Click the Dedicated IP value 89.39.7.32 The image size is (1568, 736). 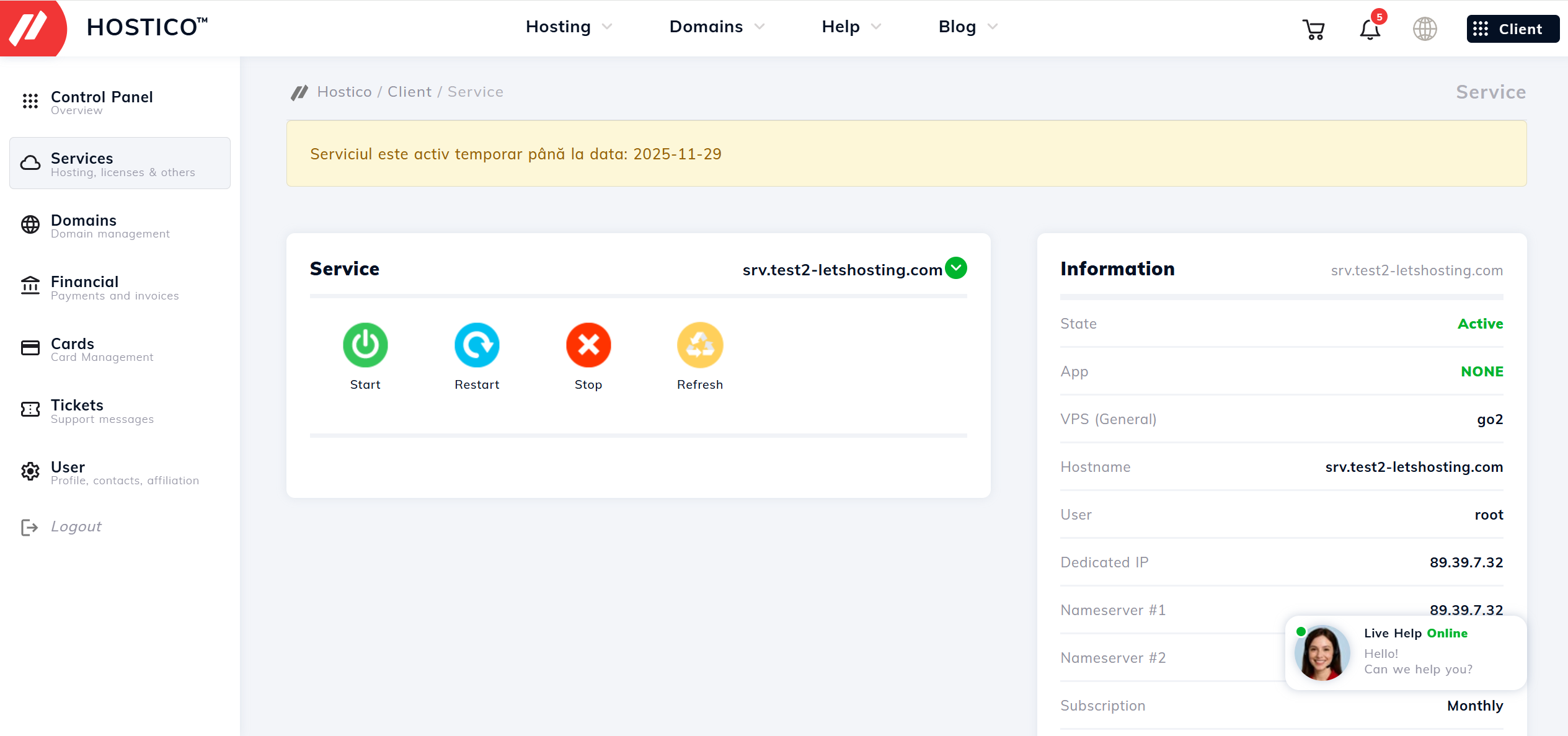point(1466,562)
